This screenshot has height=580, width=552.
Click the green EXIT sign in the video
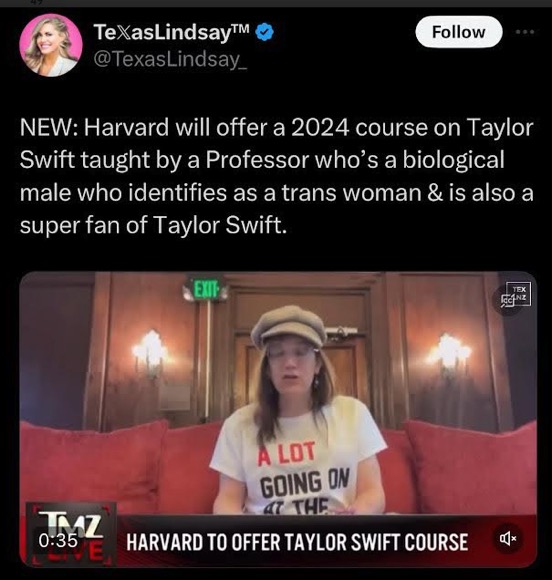click(x=206, y=290)
